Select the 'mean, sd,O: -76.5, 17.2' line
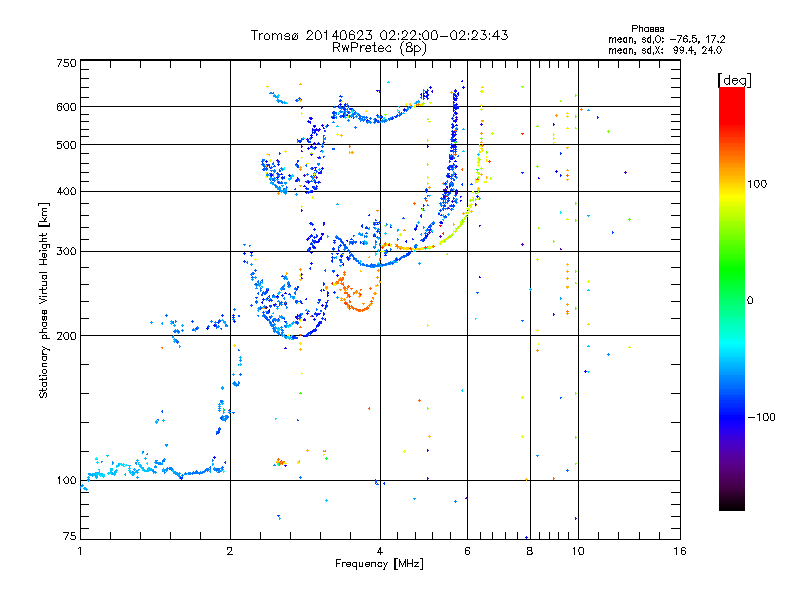 666,39
